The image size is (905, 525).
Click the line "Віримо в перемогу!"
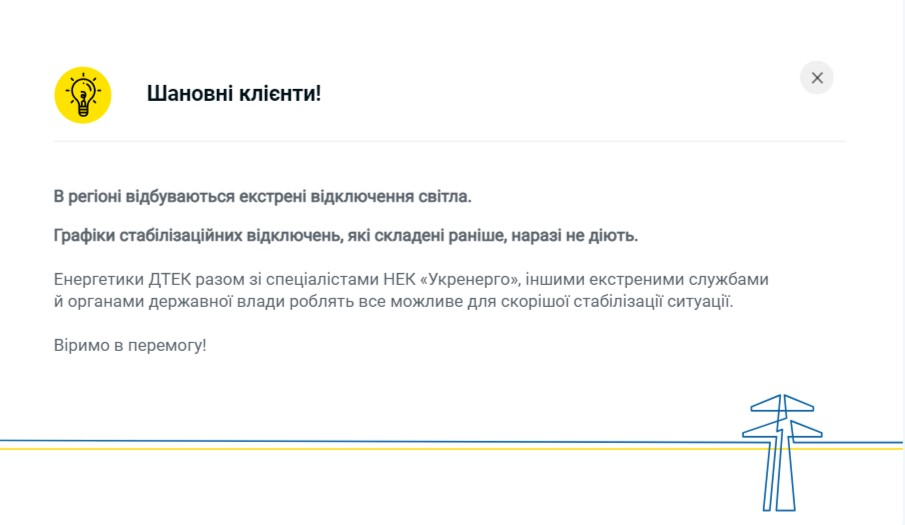130,345
